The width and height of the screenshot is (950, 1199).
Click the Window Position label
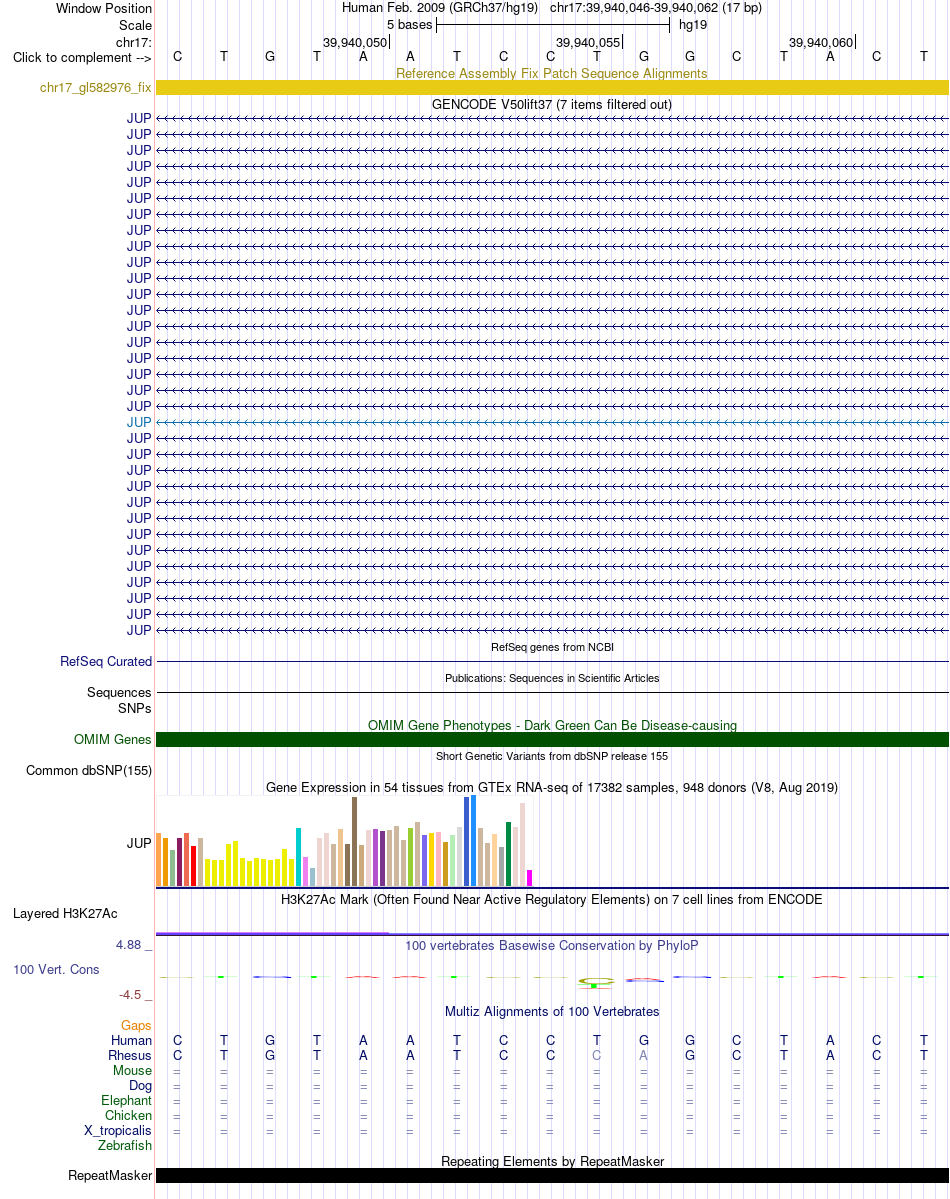coord(104,8)
